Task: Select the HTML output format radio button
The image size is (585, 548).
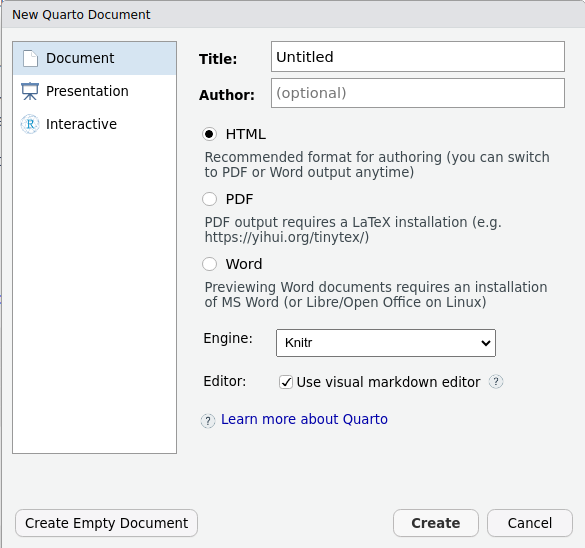Action: [x=209, y=134]
